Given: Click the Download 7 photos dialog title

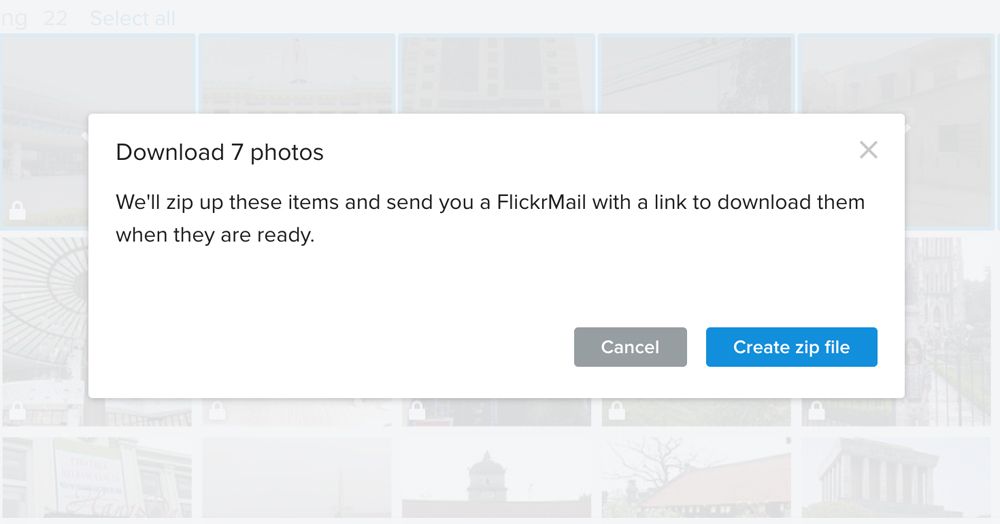Looking at the screenshot, I should pyautogui.click(x=220, y=152).
